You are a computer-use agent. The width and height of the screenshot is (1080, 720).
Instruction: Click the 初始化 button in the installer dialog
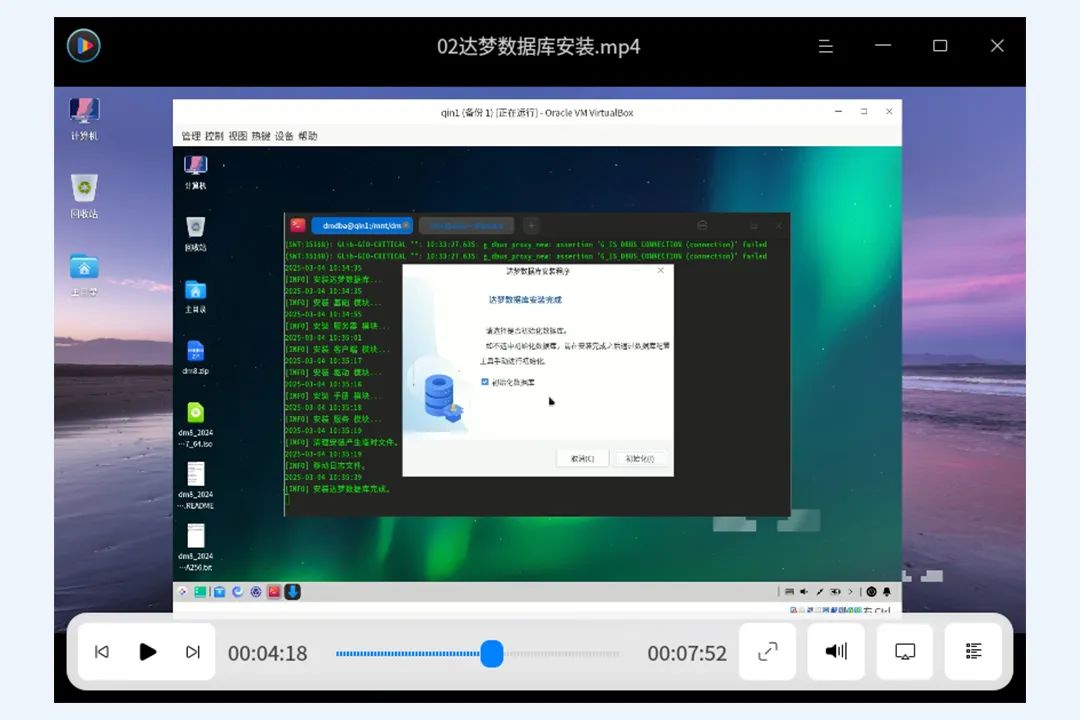pyautogui.click(x=640, y=459)
